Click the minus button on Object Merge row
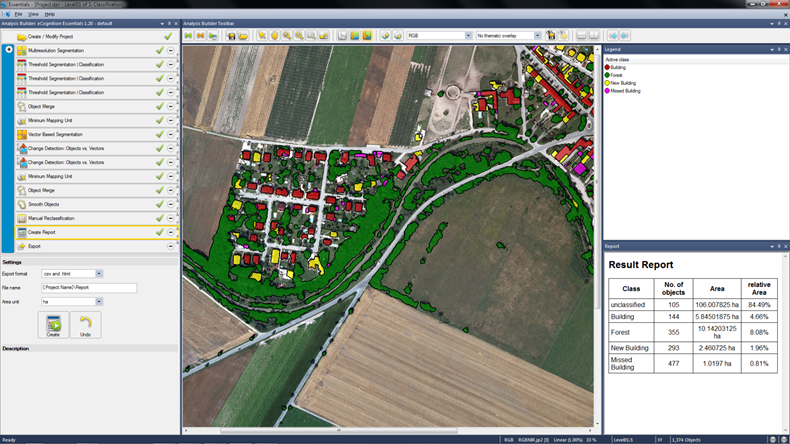The width and height of the screenshot is (790, 444). tap(171, 106)
